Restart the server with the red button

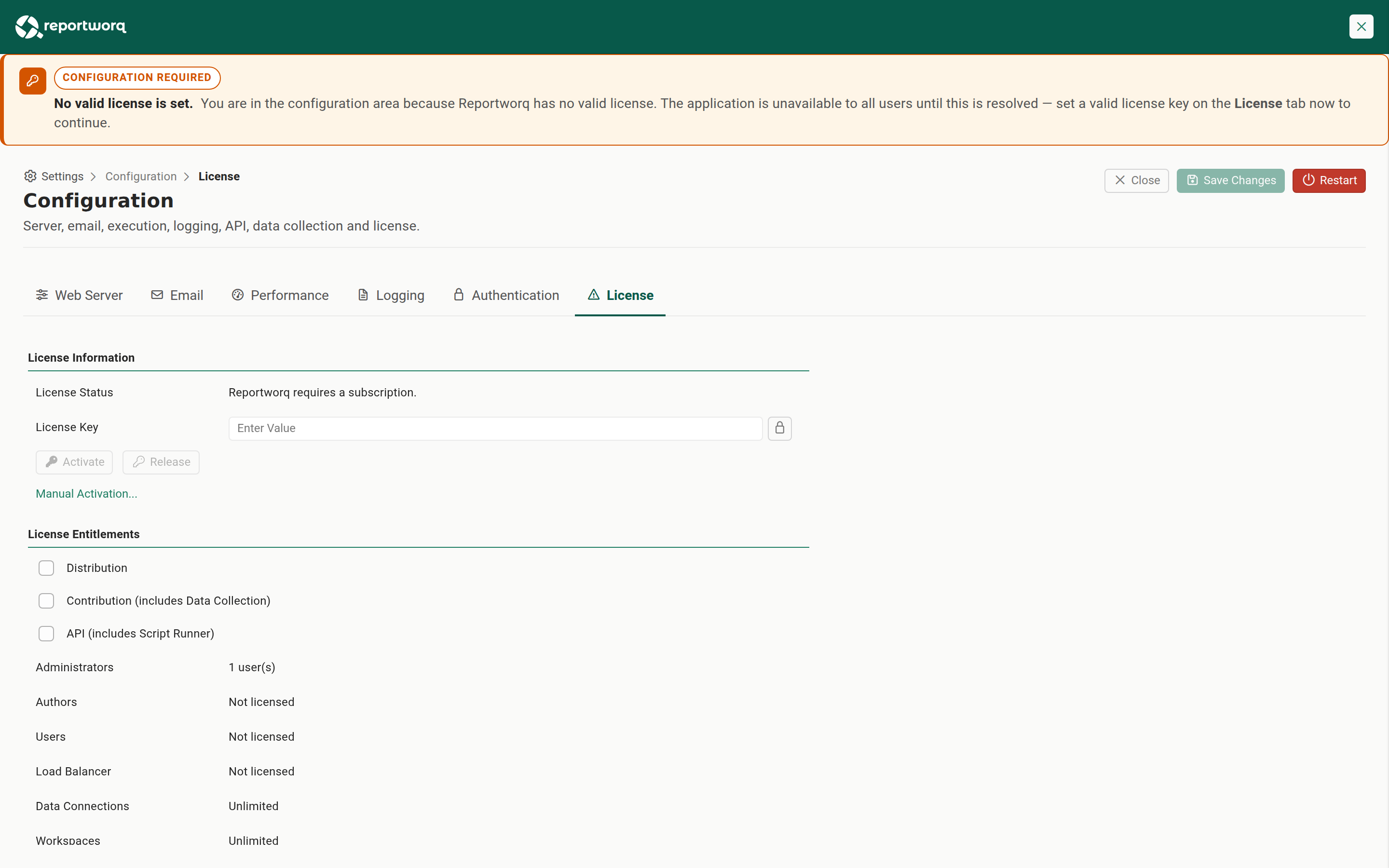pos(1329,180)
